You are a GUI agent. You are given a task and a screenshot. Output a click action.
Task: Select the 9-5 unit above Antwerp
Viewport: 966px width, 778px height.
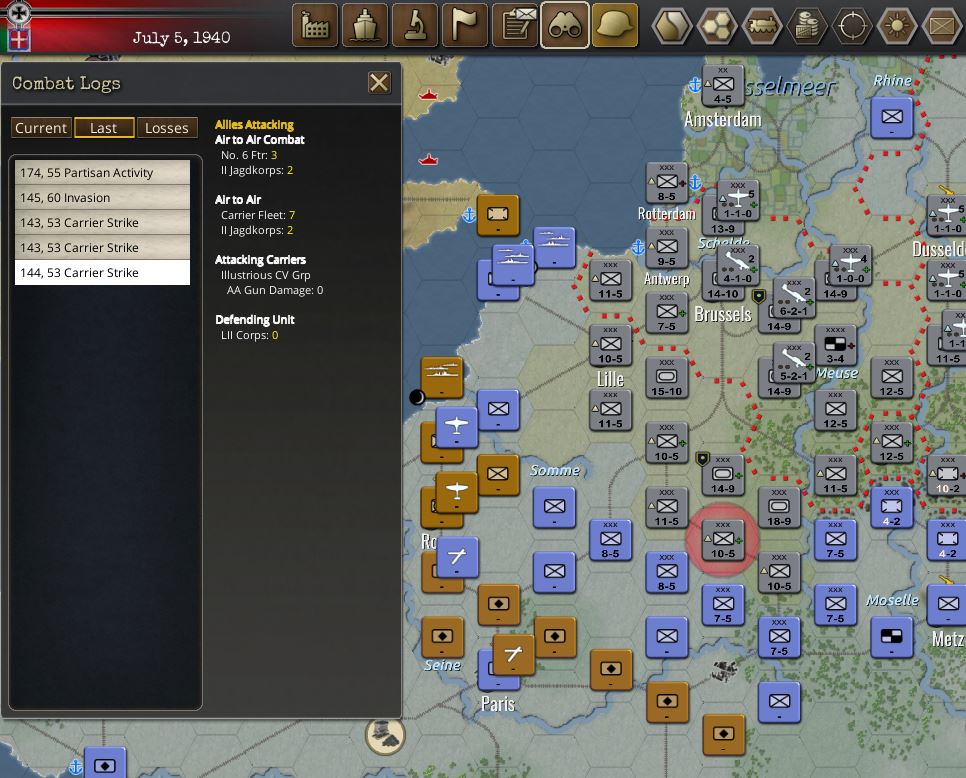tap(667, 248)
